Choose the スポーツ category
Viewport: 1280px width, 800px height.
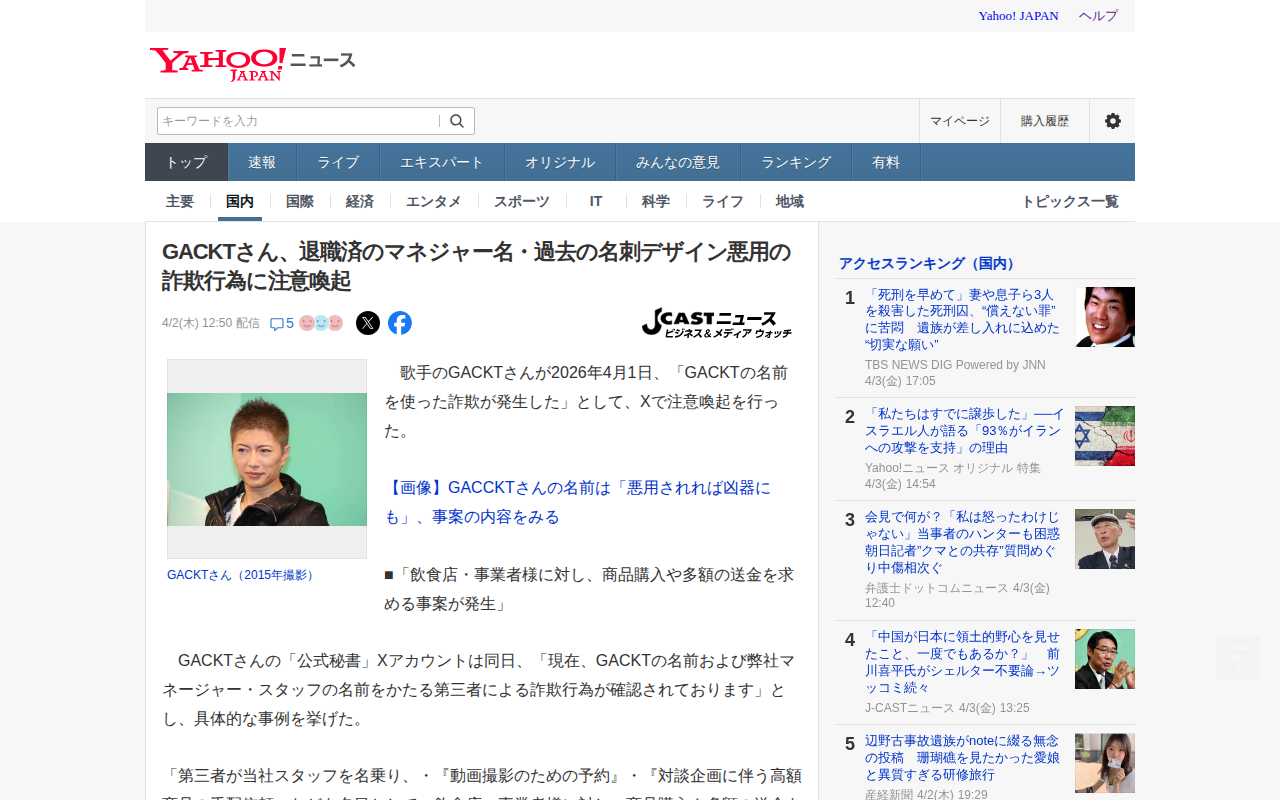tap(521, 201)
